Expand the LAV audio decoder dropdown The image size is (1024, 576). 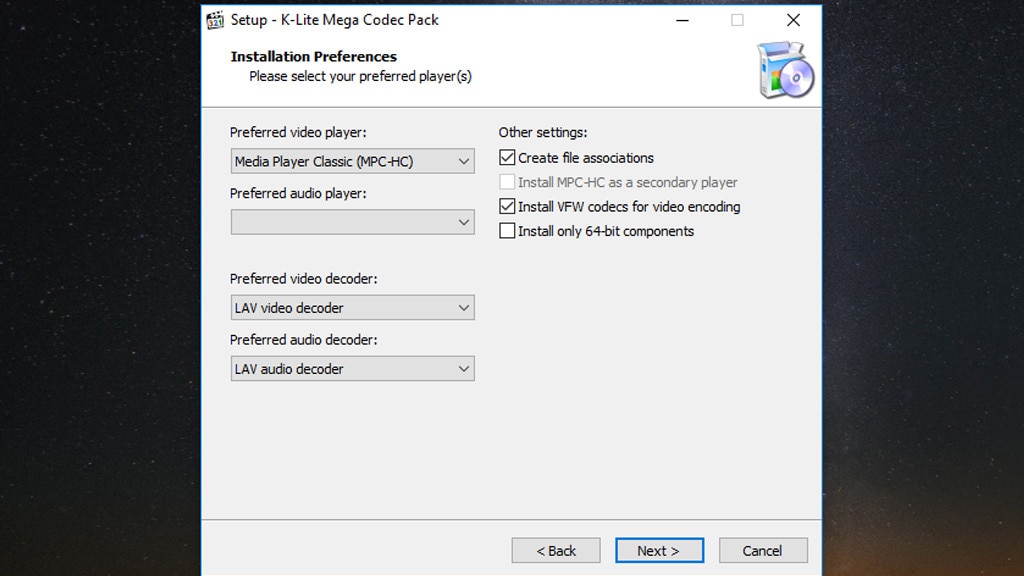[353, 369]
